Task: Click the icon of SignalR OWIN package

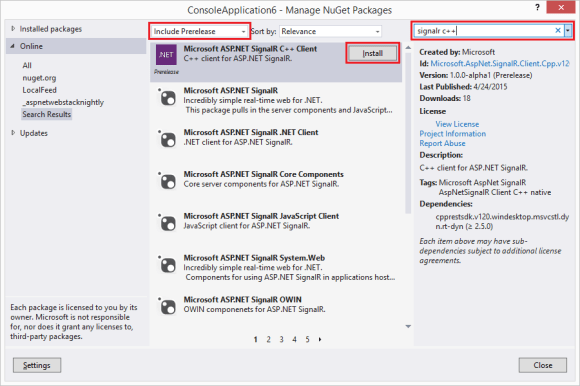Action: [x=168, y=307]
